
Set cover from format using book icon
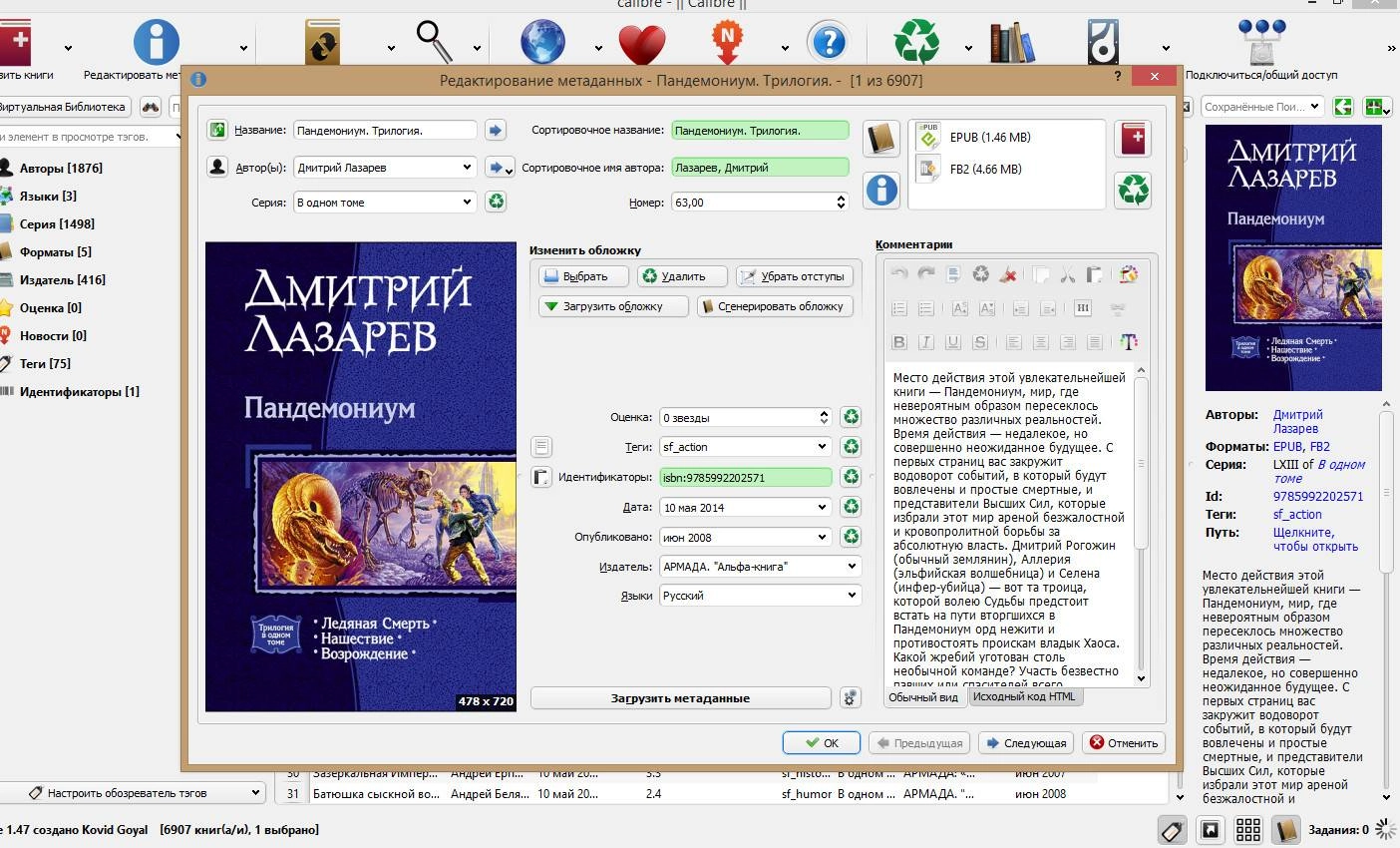coord(881,139)
